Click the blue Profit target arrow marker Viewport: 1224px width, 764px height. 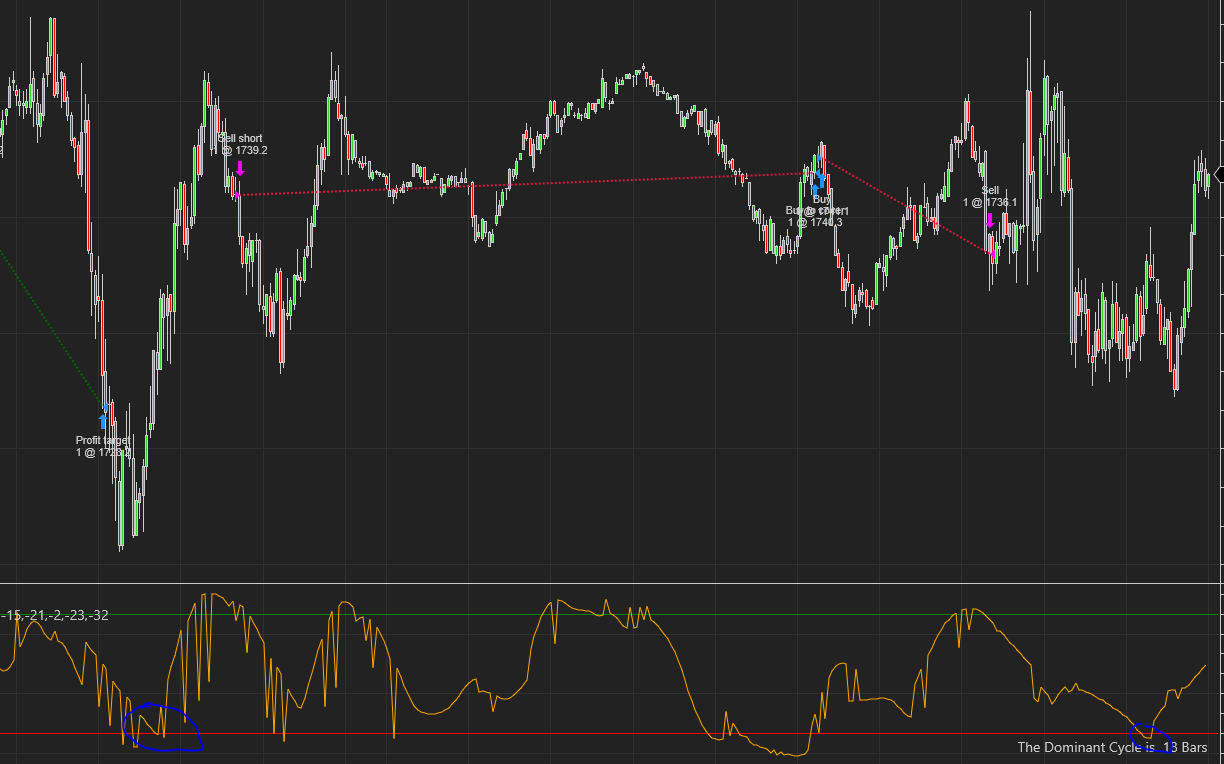coord(102,421)
